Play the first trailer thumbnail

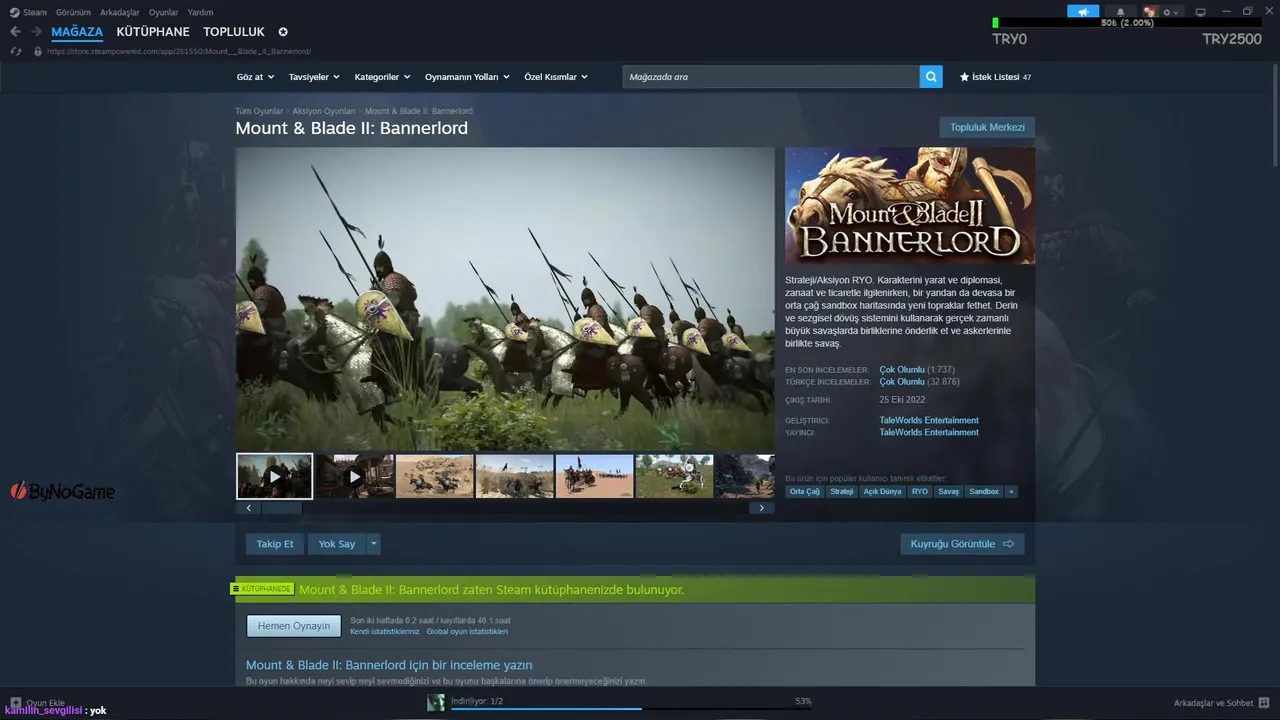tap(275, 476)
